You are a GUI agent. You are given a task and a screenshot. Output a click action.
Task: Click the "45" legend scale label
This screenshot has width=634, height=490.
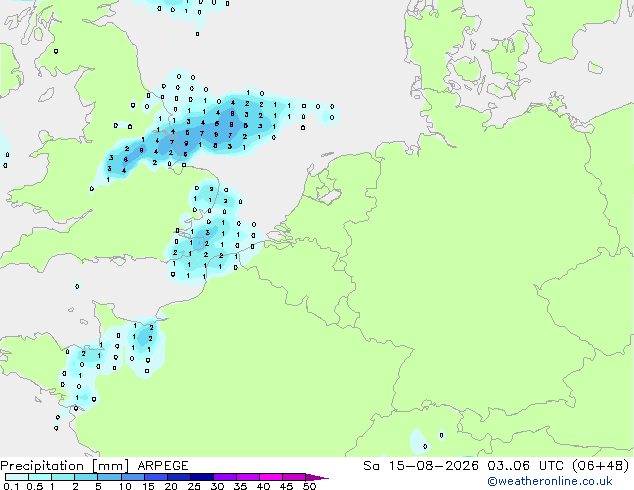tap(286, 486)
